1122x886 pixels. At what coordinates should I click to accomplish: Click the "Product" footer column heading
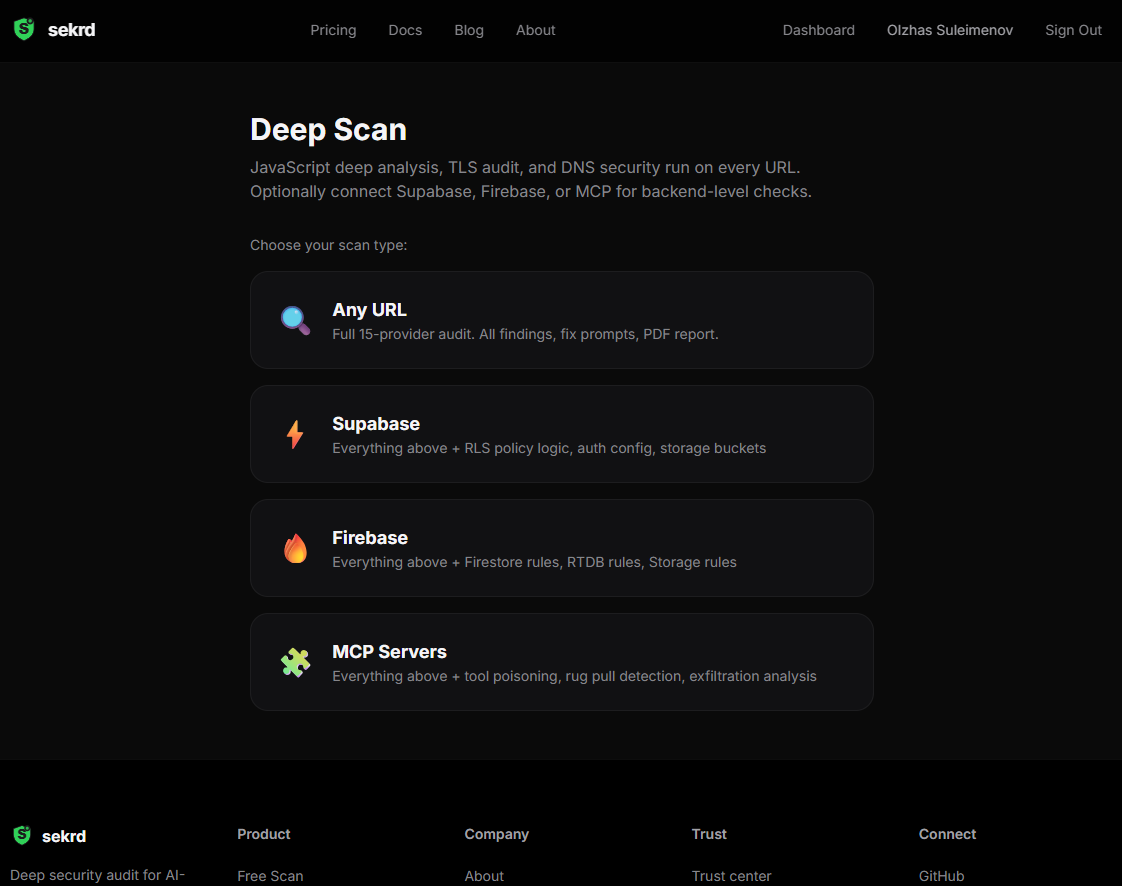tap(264, 834)
